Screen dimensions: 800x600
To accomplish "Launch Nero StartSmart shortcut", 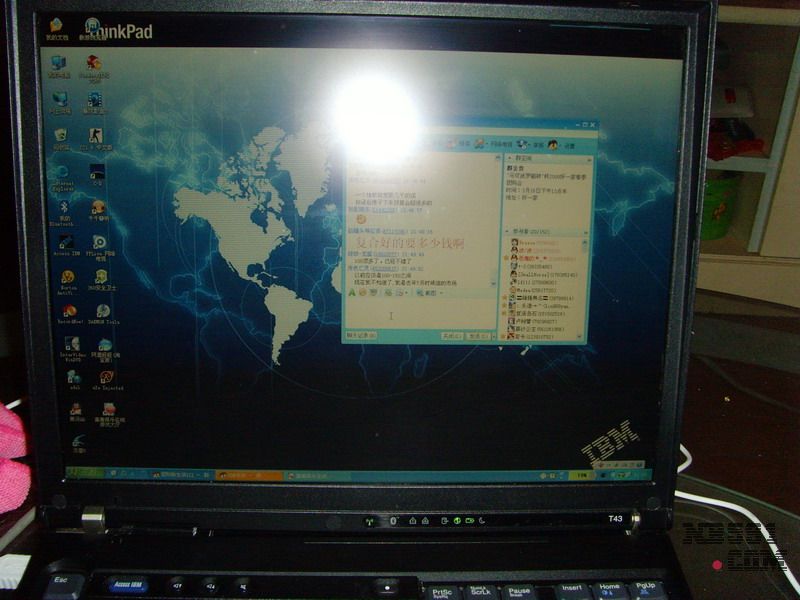I will tap(70, 314).
